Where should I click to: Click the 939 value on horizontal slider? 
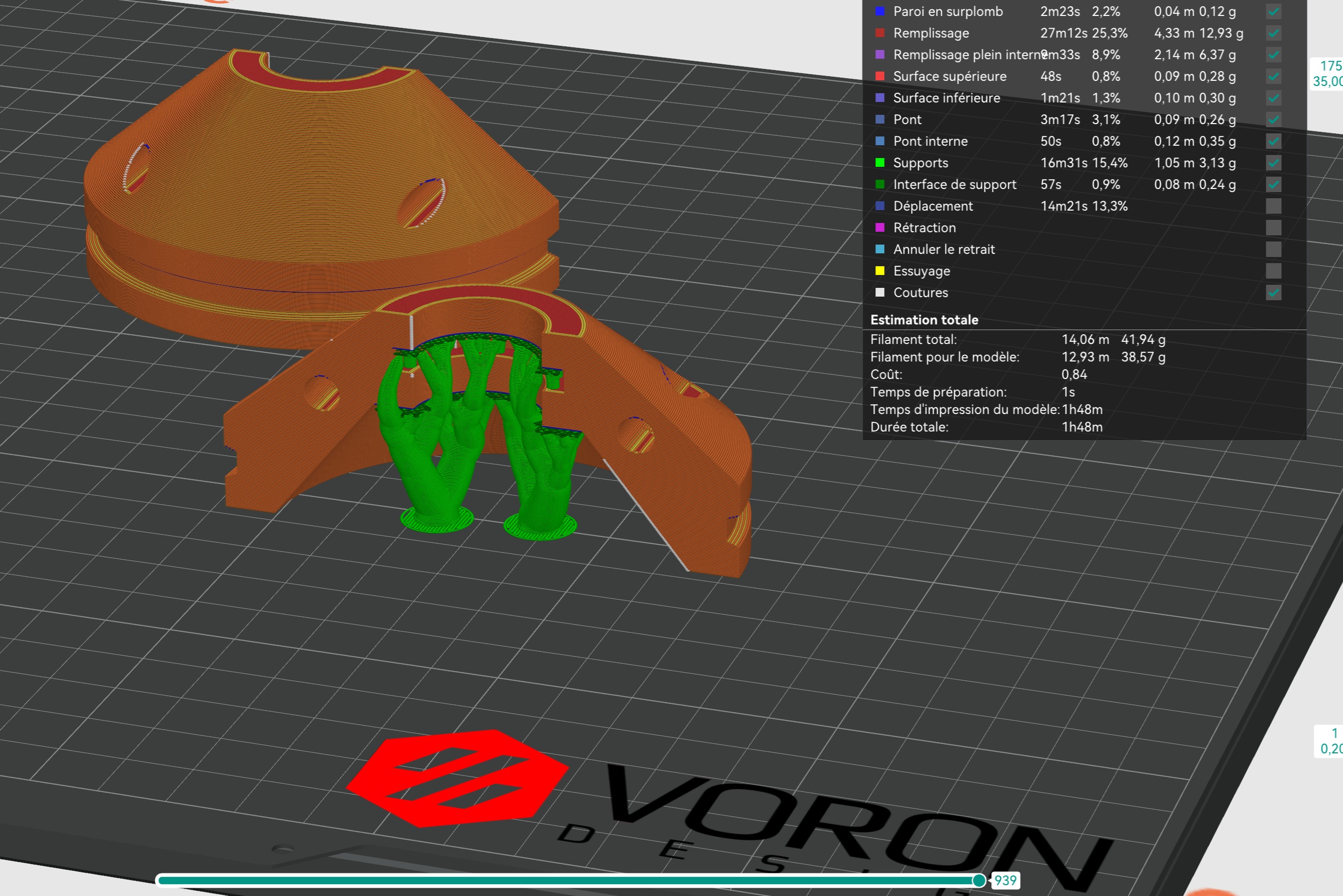1005,881
